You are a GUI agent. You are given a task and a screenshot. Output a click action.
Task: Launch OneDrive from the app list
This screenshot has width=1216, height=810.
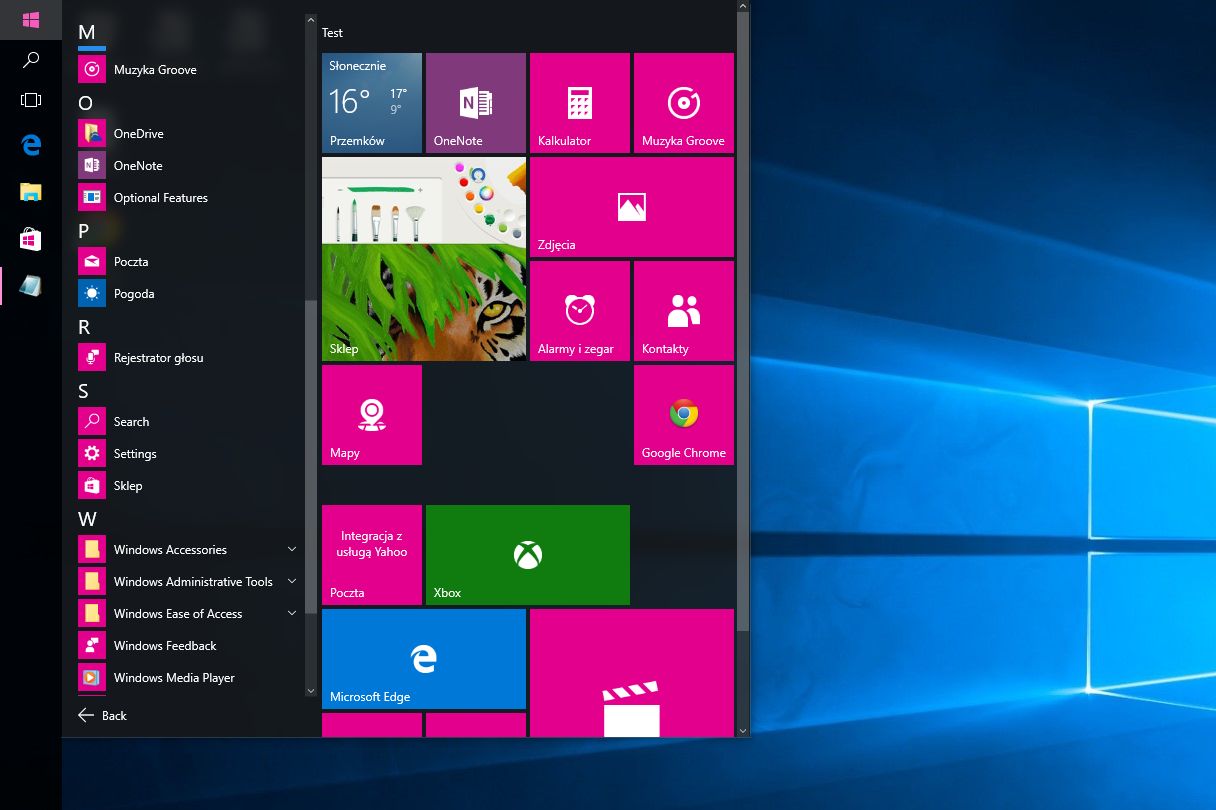coord(190,134)
